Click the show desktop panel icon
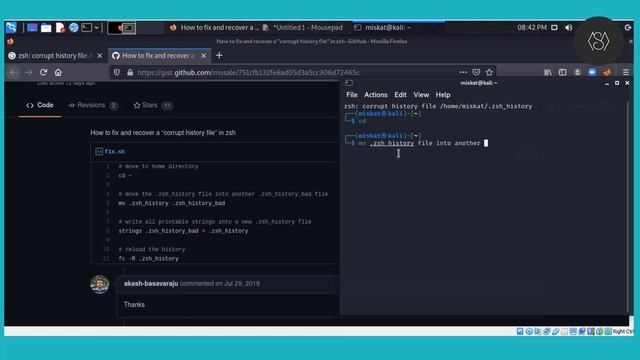The width and height of the screenshot is (640, 360). pyautogui.click(x=32, y=27)
